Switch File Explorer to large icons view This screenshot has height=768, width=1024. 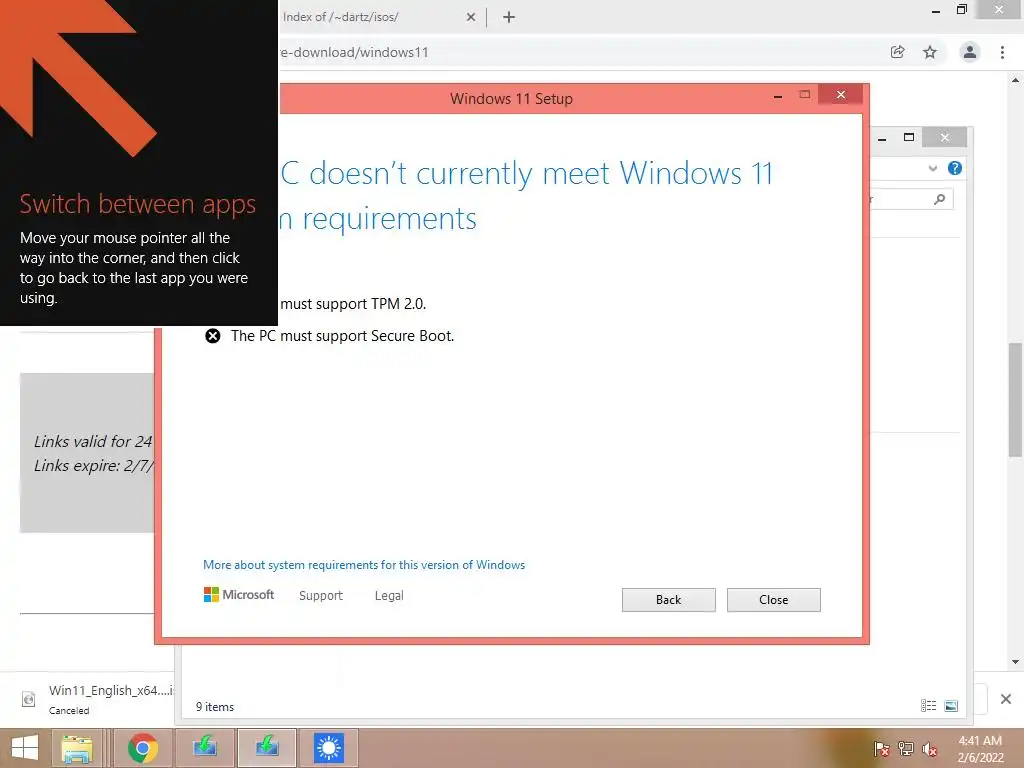click(952, 705)
